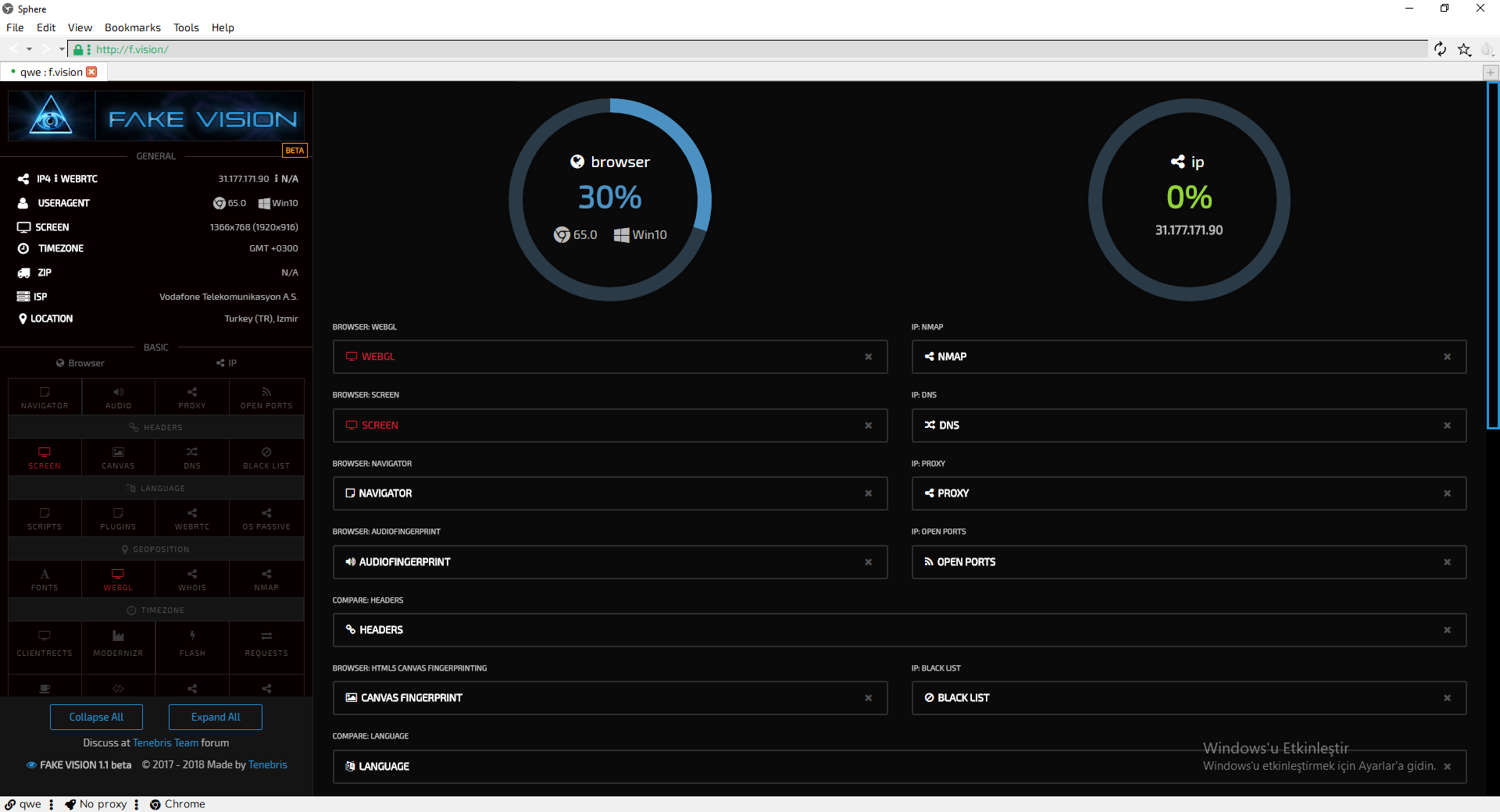The height and width of the screenshot is (812, 1500).
Task: Open the Tenebris link in the footer
Action: (x=267, y=764)
